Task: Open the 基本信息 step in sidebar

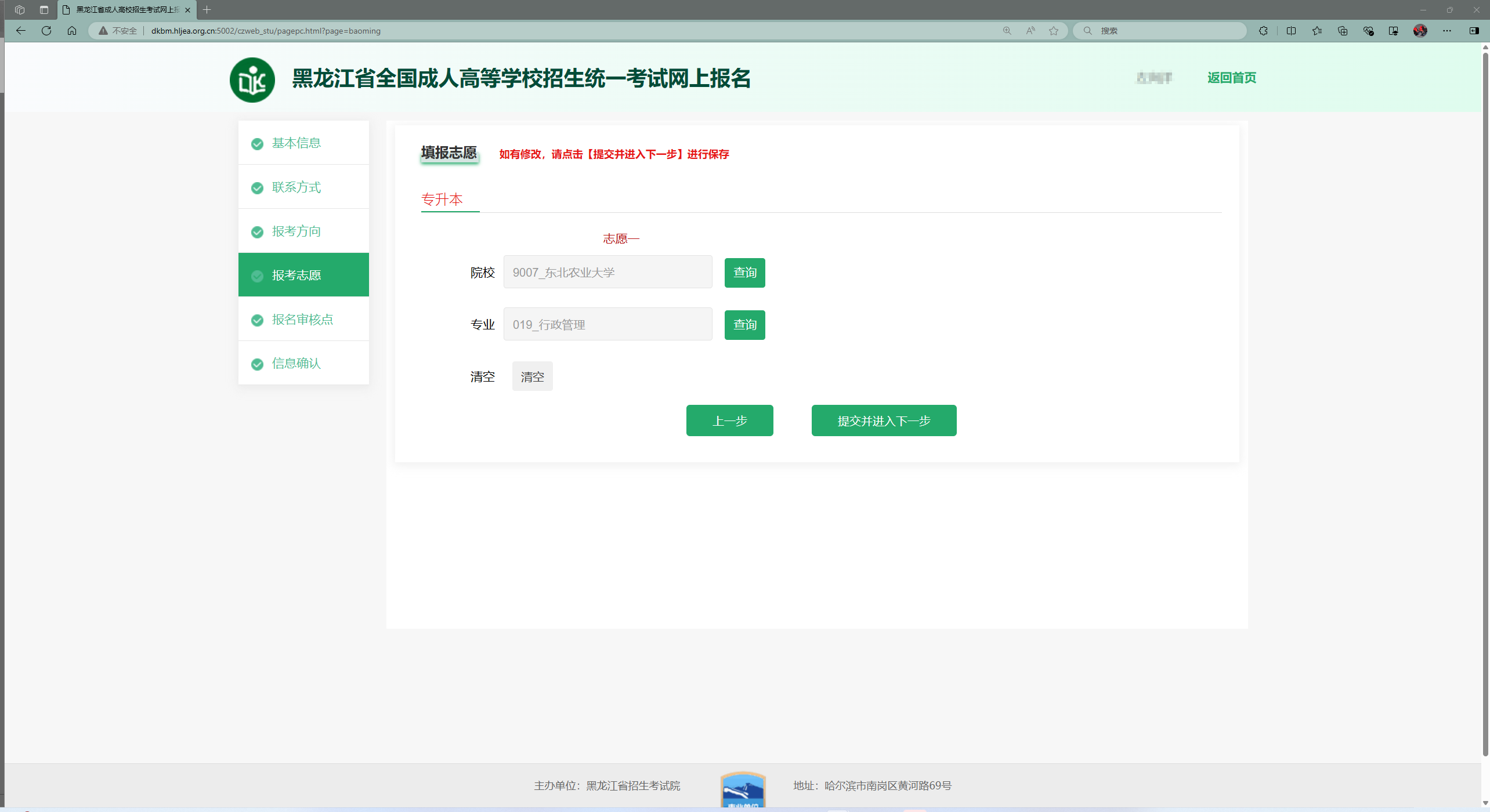Action: (x=296, y=143)
